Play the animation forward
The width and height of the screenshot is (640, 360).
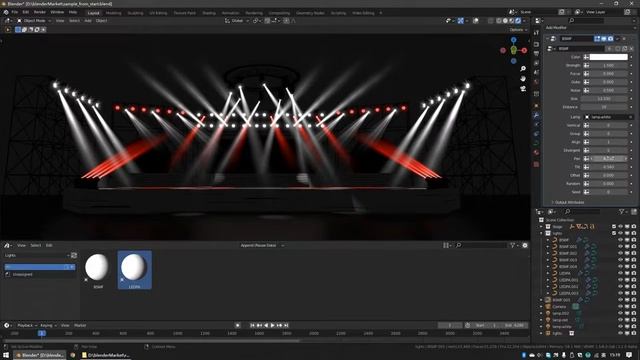coord(273,325)
